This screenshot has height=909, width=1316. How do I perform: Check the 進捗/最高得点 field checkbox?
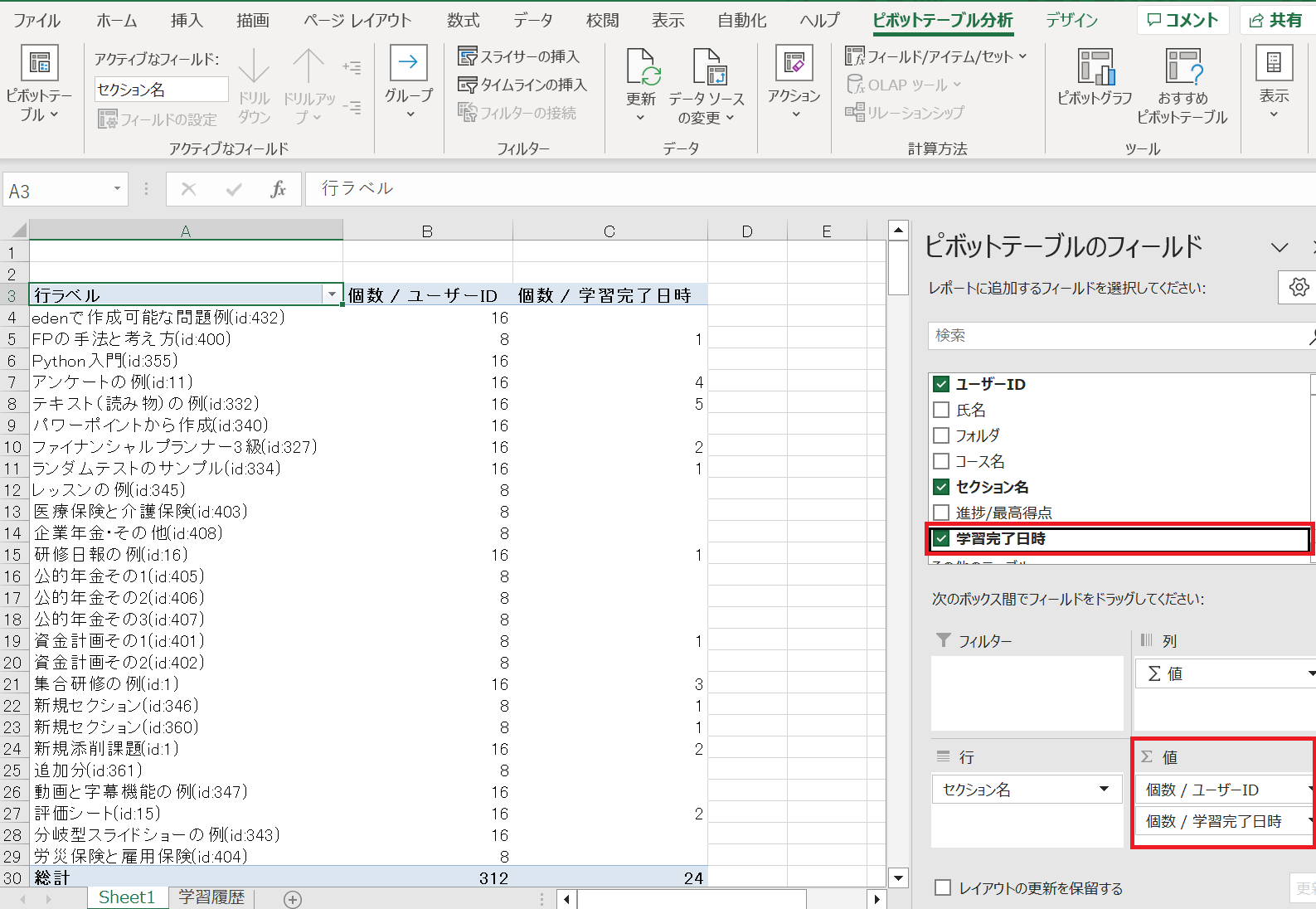pyautogui.click(x=941, y=513)
